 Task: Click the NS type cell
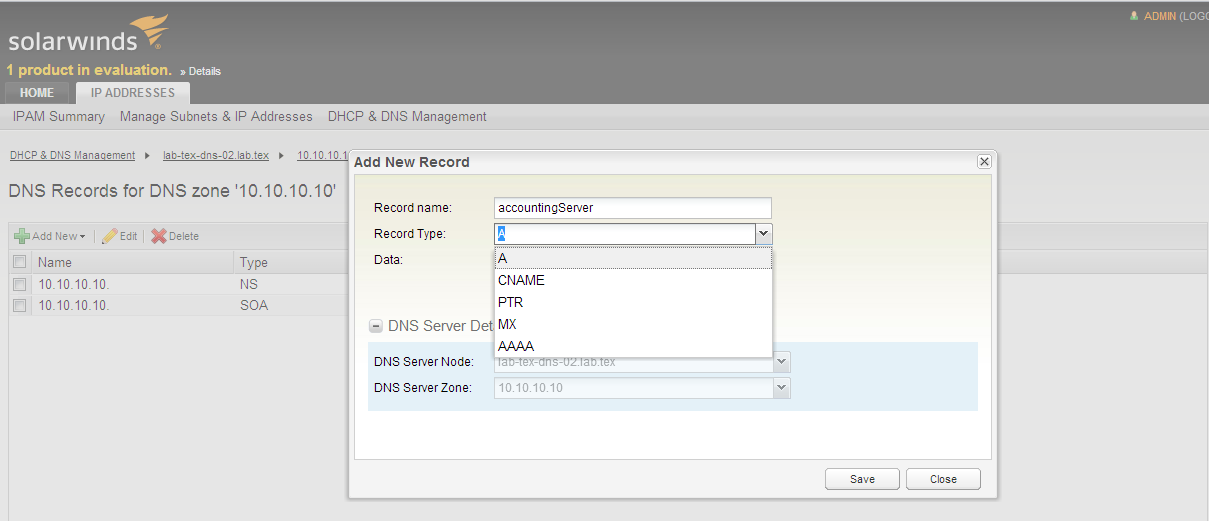(x=249, y=284)
